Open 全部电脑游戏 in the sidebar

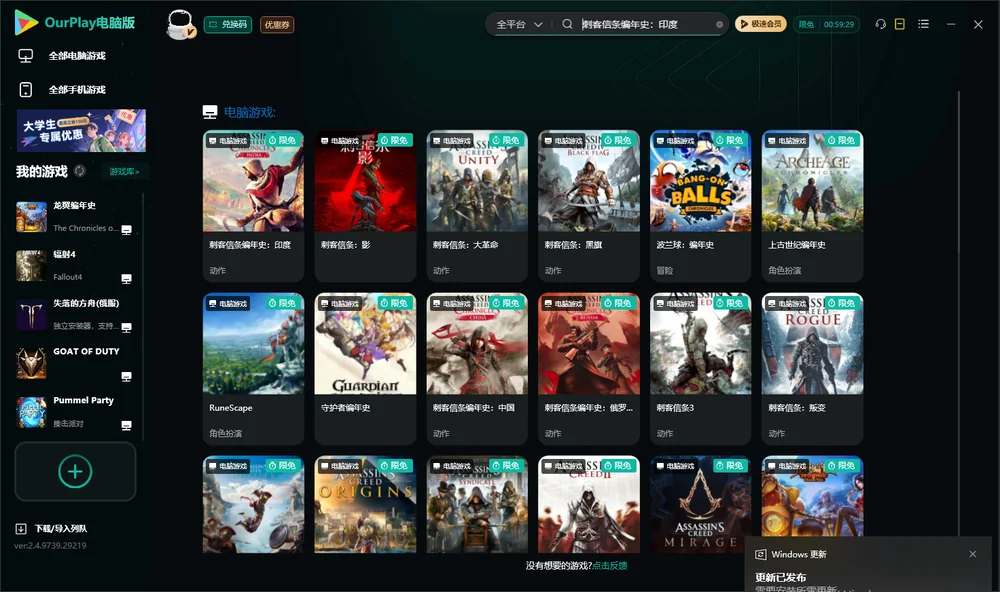tap(62, 56)
